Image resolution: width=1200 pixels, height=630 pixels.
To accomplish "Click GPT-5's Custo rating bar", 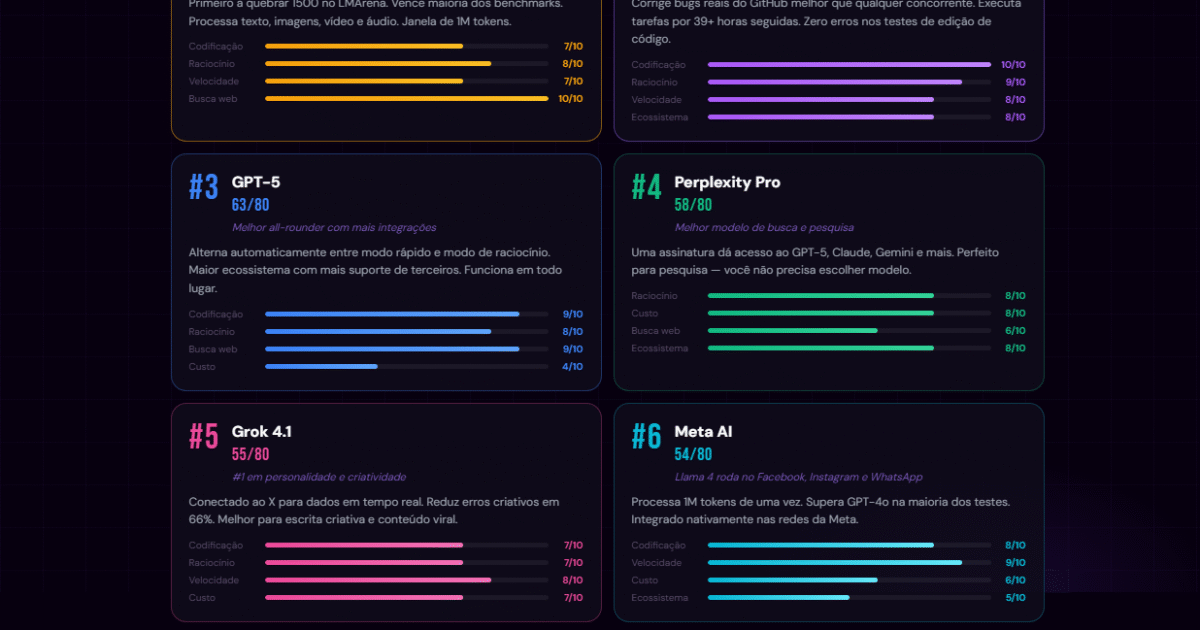I will tap(406, 367).
